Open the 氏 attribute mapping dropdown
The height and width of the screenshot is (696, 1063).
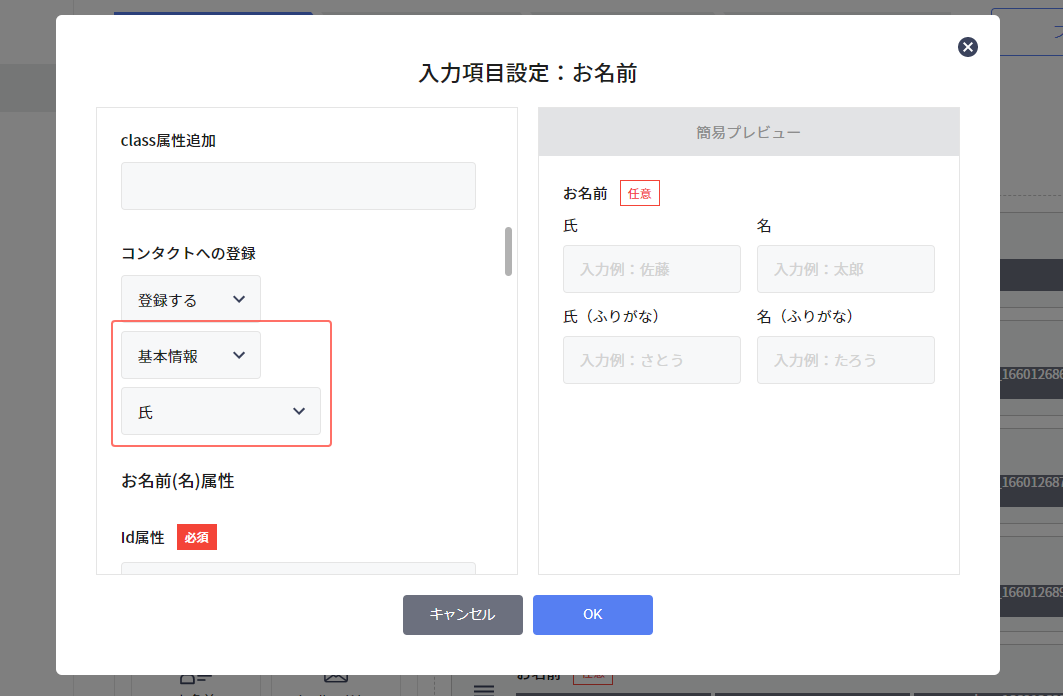point(220,410)
